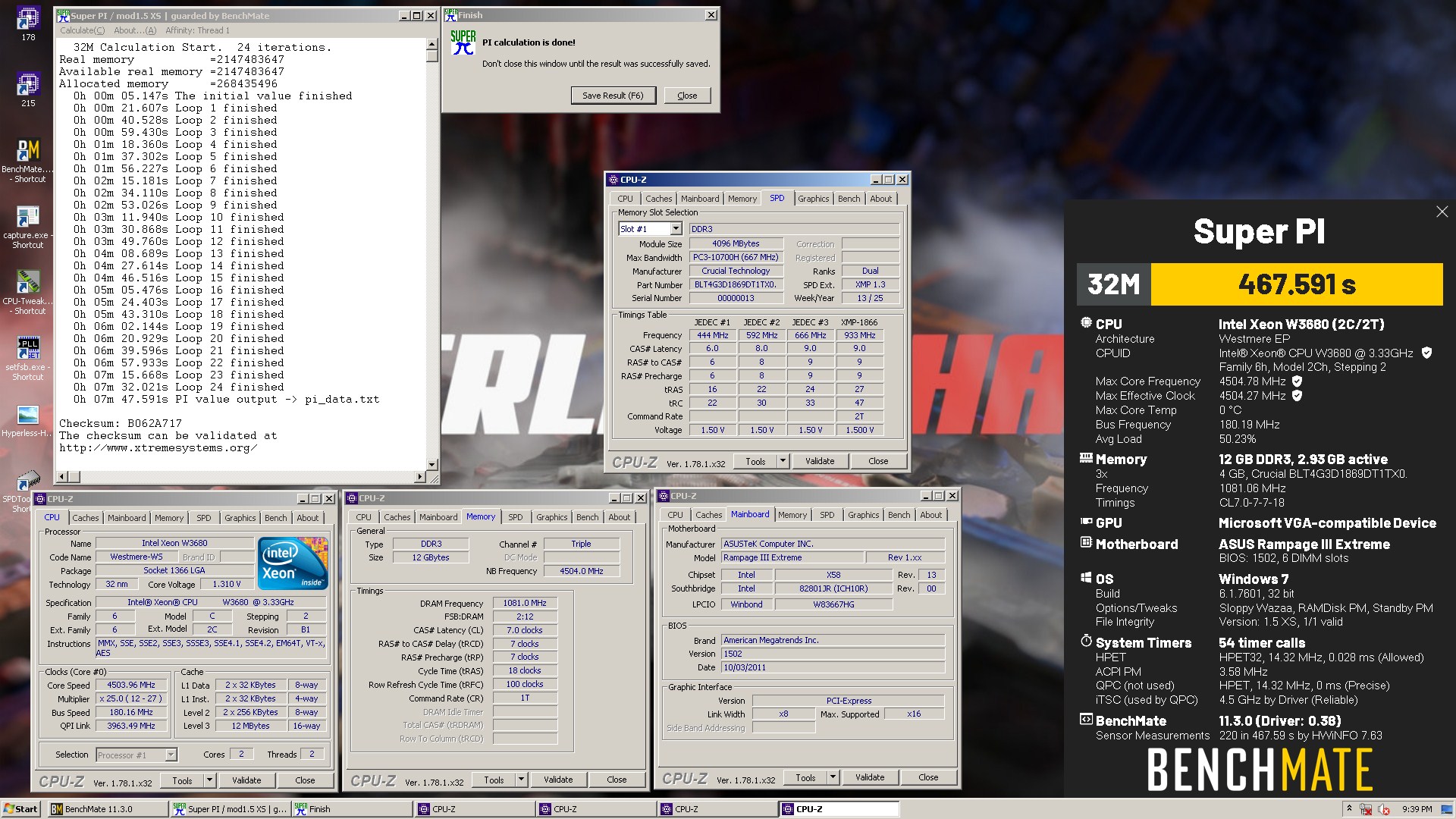Switch to Bench tab in CPU tab window

click(x=275, y=518)
